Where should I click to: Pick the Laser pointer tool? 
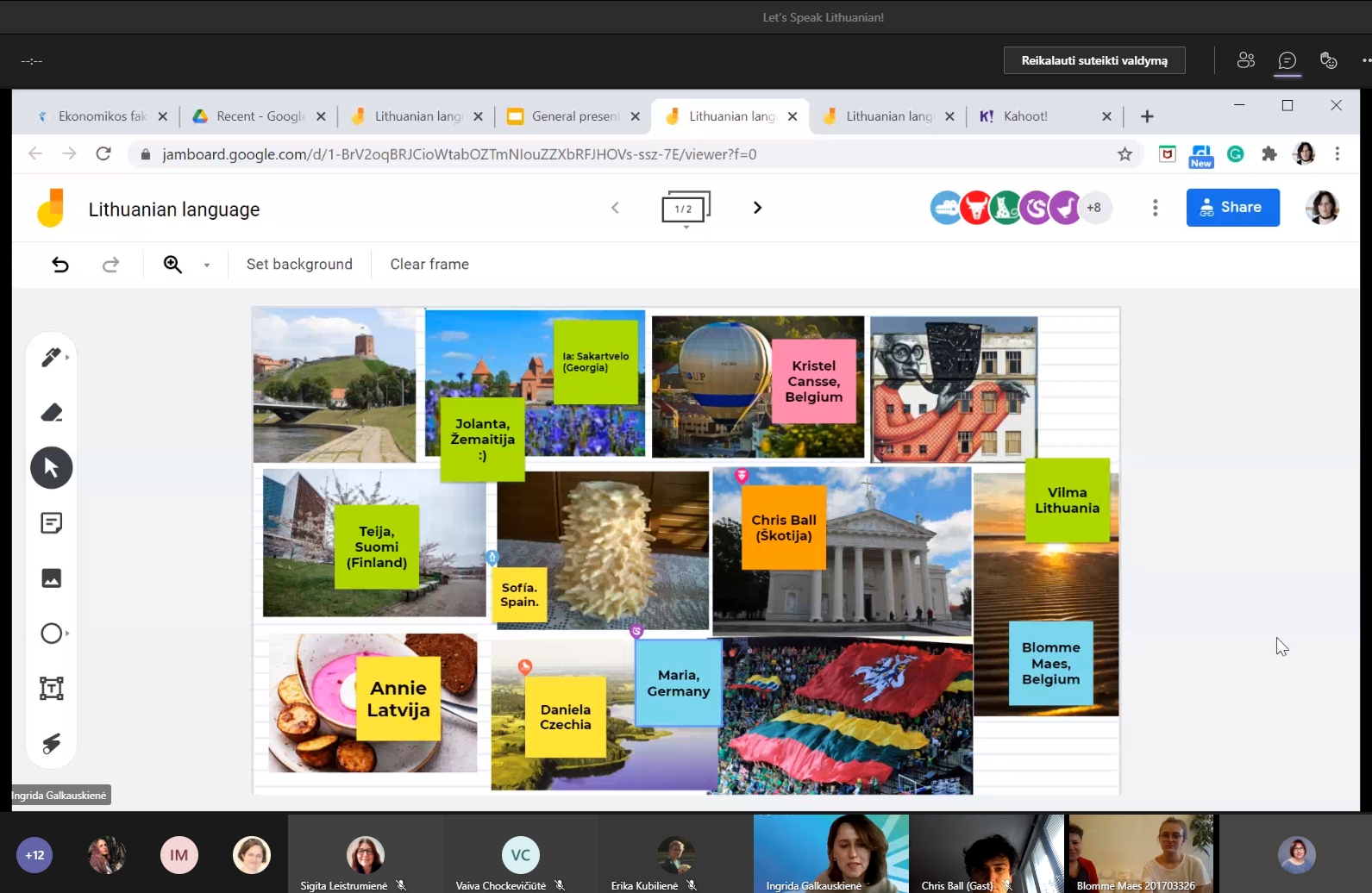tap(51, 744)
